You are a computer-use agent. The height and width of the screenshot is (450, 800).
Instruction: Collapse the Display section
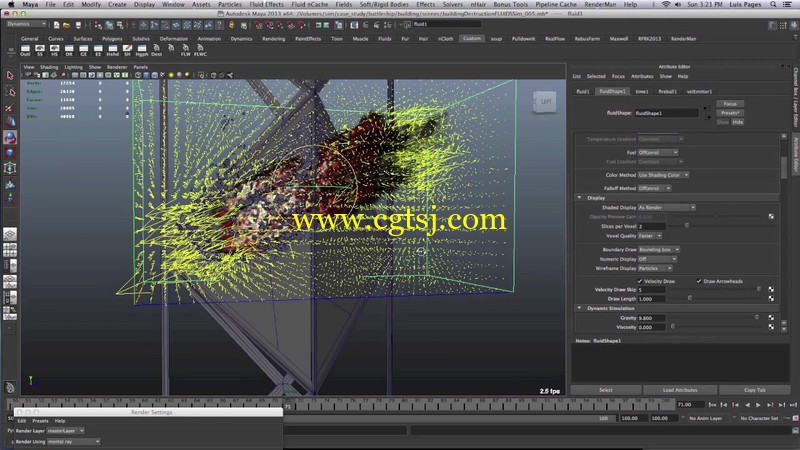click(x=580, y=197)
